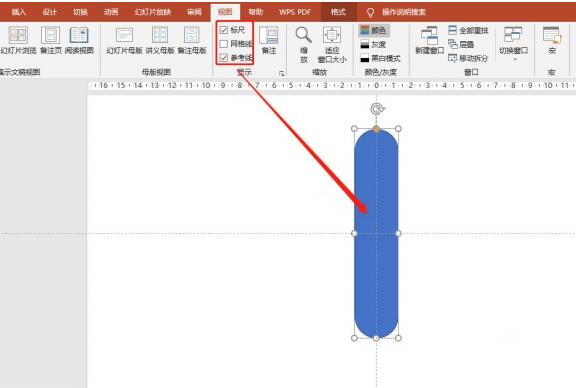Image resolution: width=576 pixels, height=388 pixels.
Task: Uncheck the Guides checkbox (参考线)
Action: click(x=223, y=58)
